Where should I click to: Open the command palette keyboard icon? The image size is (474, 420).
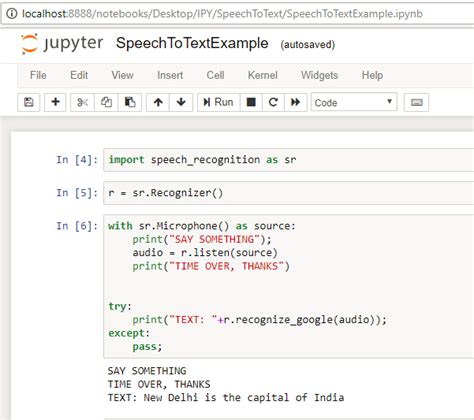416,102
